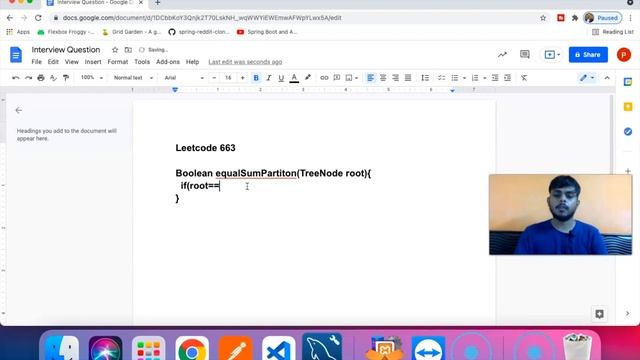This screenshot has width=640, height=360.
Task: Toggle Italic formatting
Action: [269, 78]
